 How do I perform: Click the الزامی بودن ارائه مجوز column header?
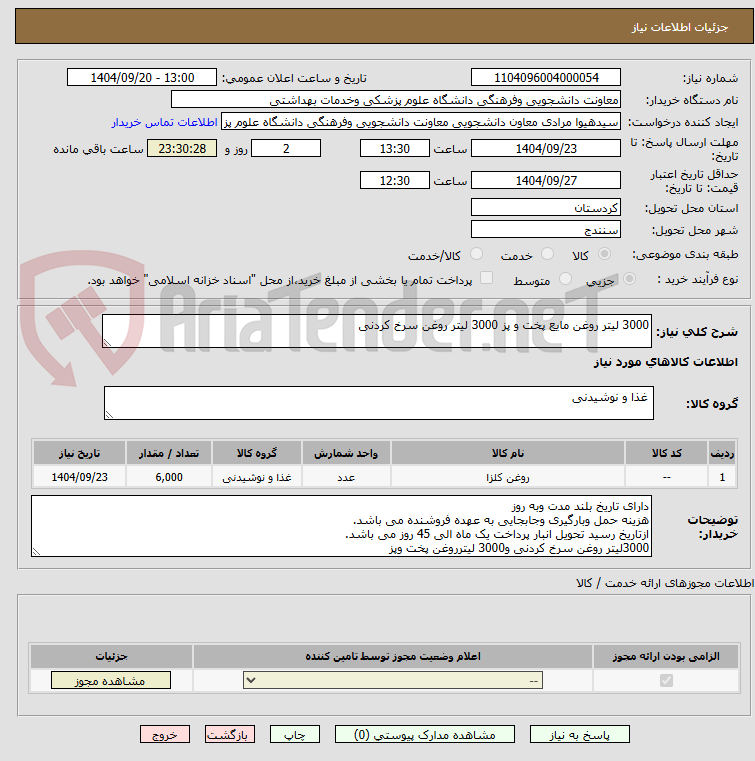[666, 656]
